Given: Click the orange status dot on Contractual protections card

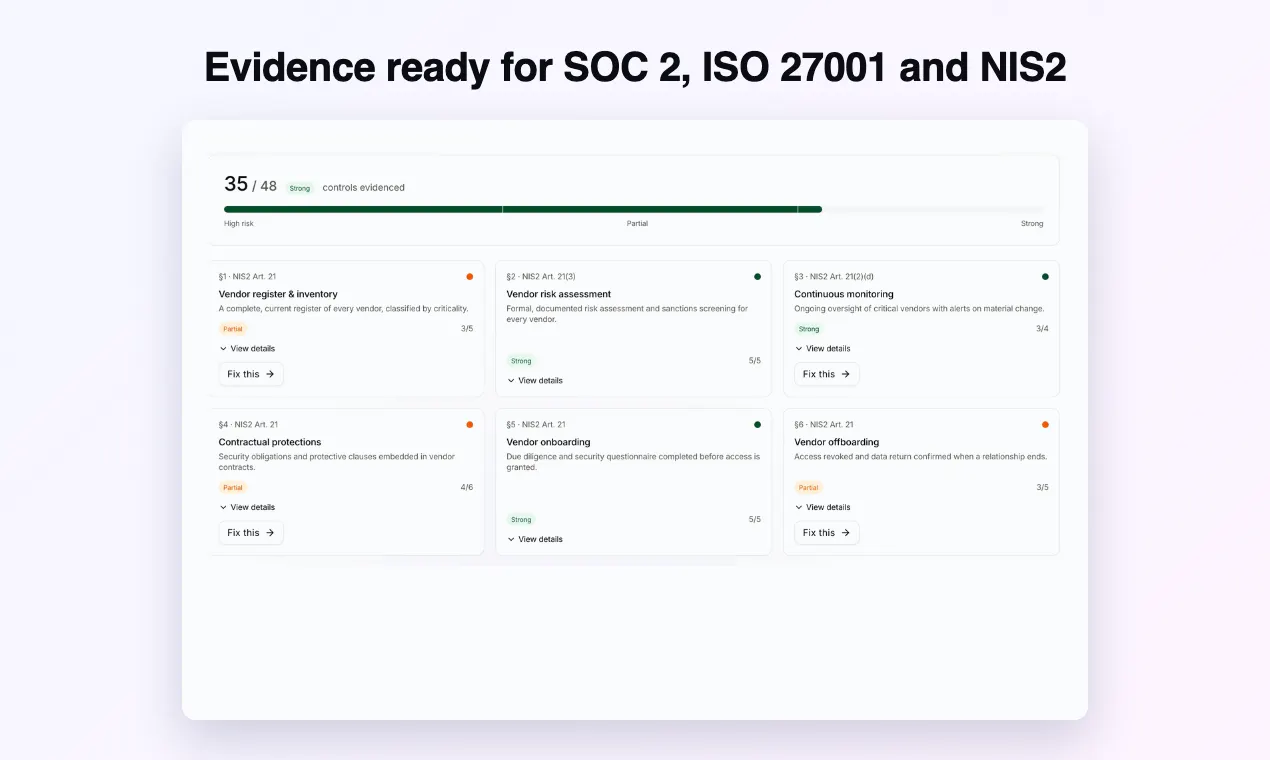Looking at the screenshot, I should point(470,424).
